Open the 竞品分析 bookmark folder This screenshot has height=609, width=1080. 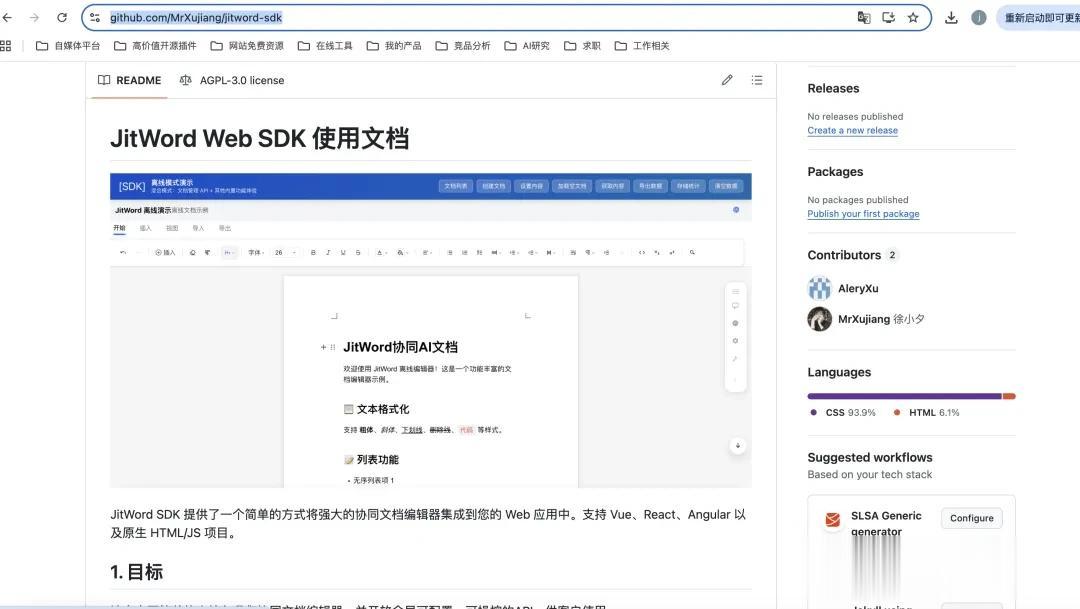tap(463, 45)
